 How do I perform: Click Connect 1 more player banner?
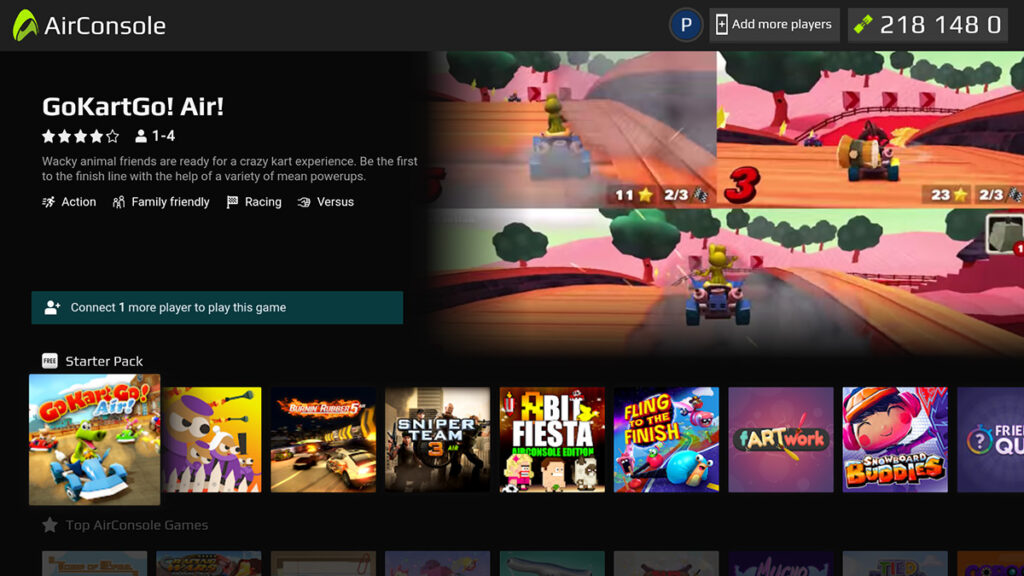pos(217,308)
